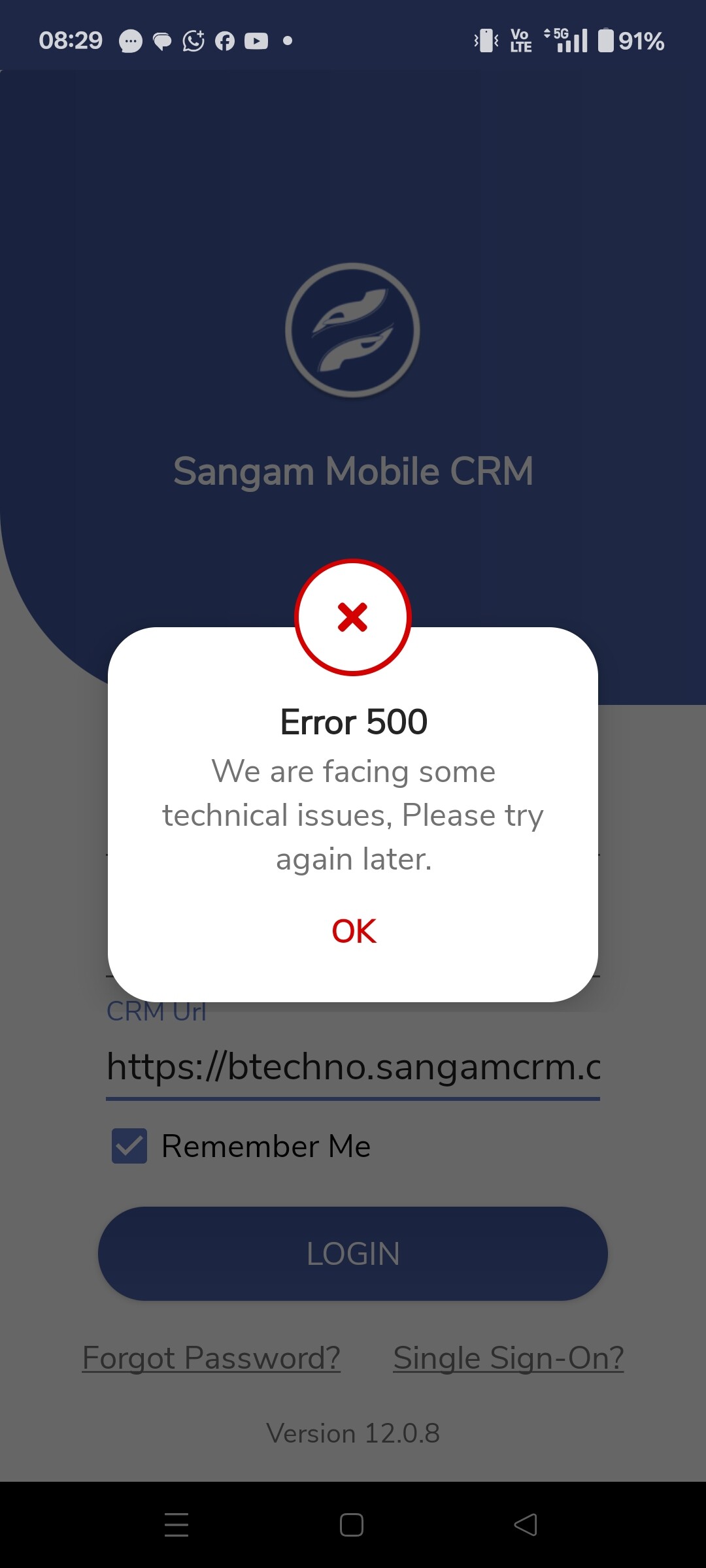
Task: Tap the Version 12.0.8 text
Action: click(x=353, y=1433)
